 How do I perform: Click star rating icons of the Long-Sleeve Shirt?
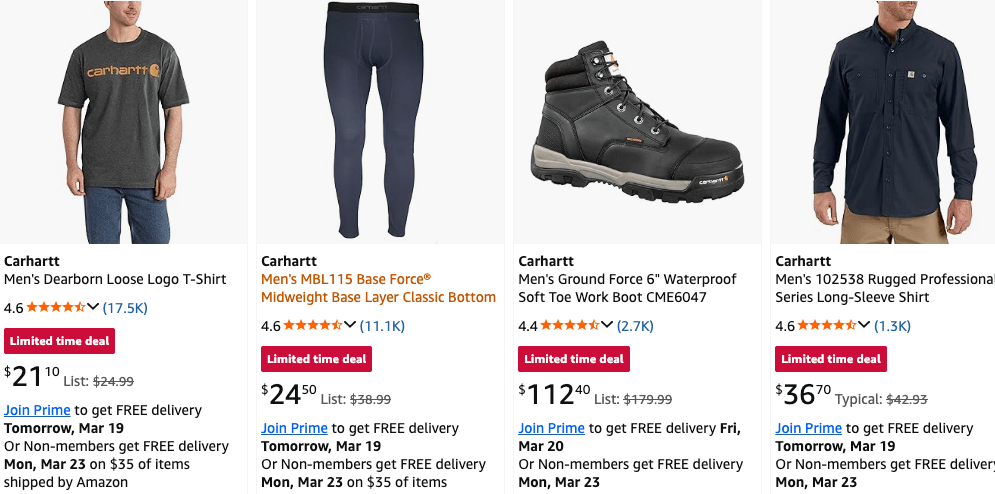[828, 326]
